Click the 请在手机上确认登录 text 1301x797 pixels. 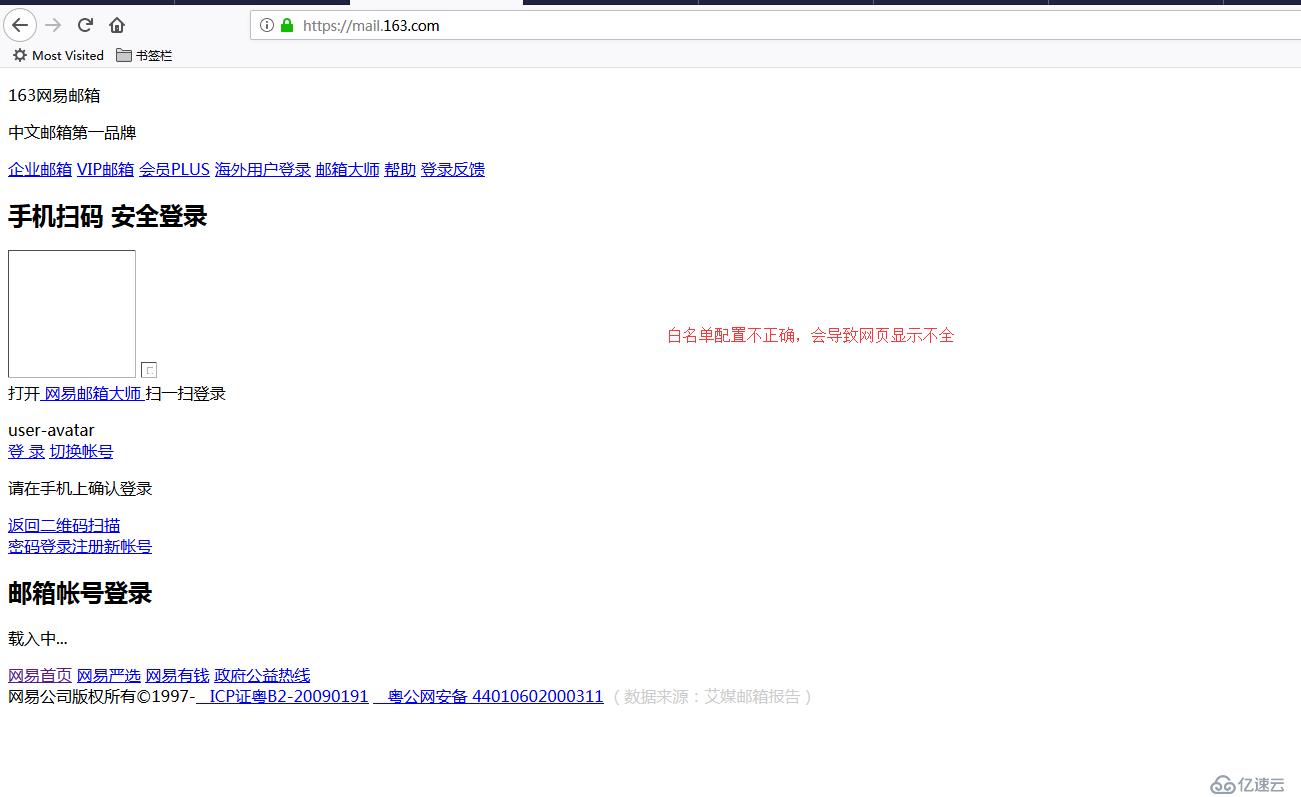pos(80,488)
